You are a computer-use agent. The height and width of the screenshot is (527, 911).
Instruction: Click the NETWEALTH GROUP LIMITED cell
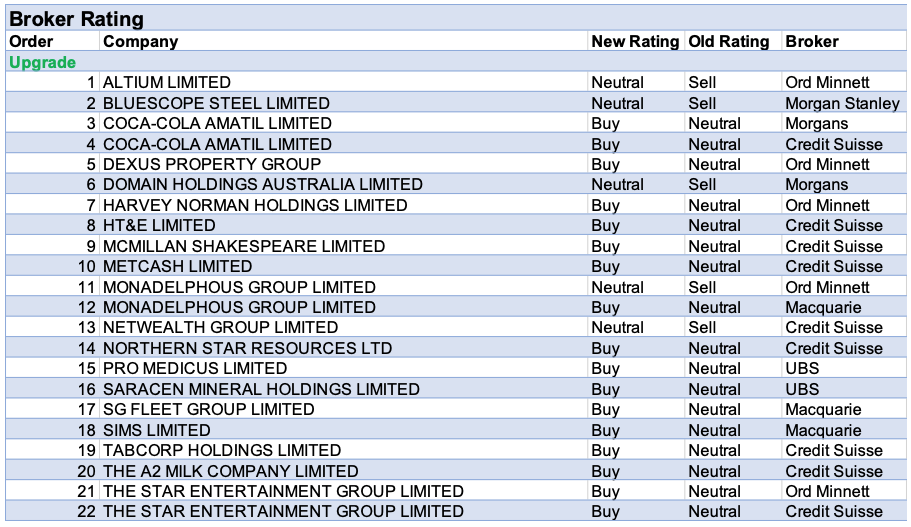(220, 327)
